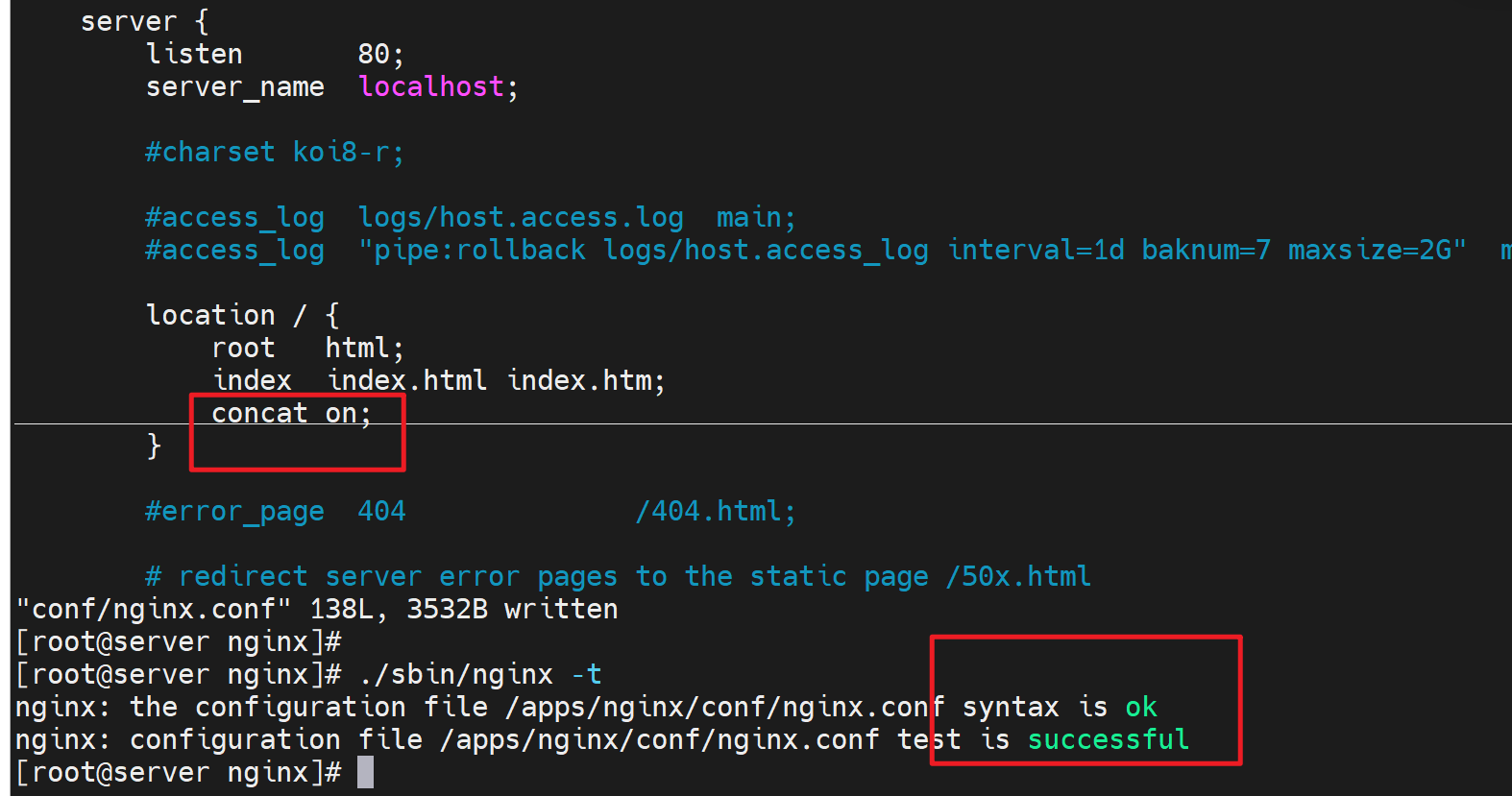This screenshot has height=796, width=1512.
Task: Click '/50x.html' in the redirect comment
Action: coord(1018,577)
